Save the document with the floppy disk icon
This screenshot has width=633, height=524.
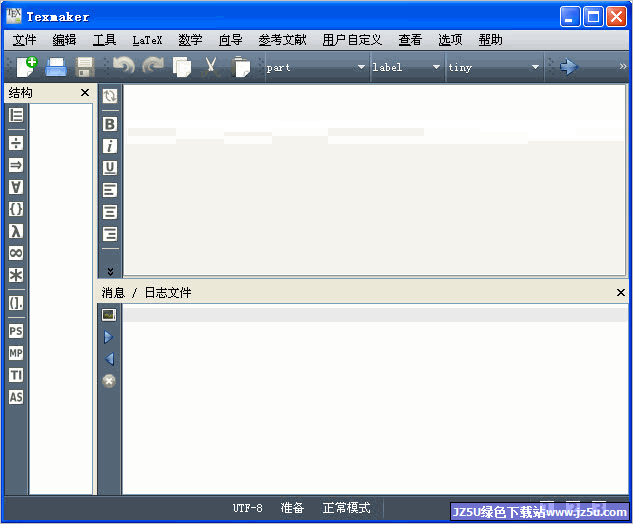[x=85, y=67]
